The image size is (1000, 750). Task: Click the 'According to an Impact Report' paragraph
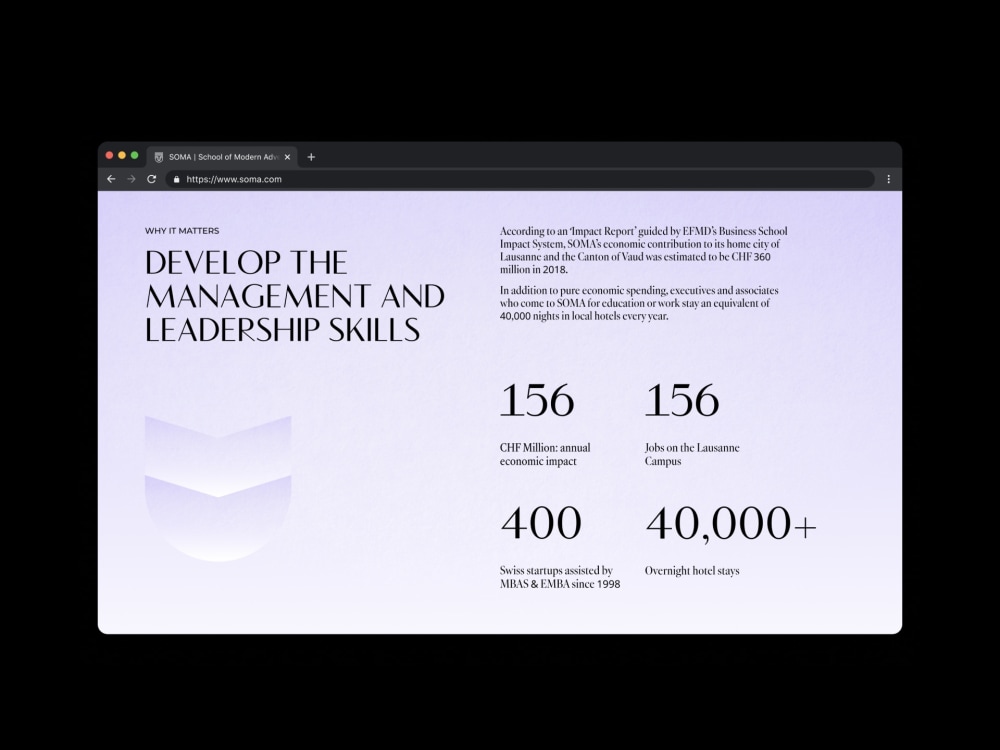tap(643, 250)
